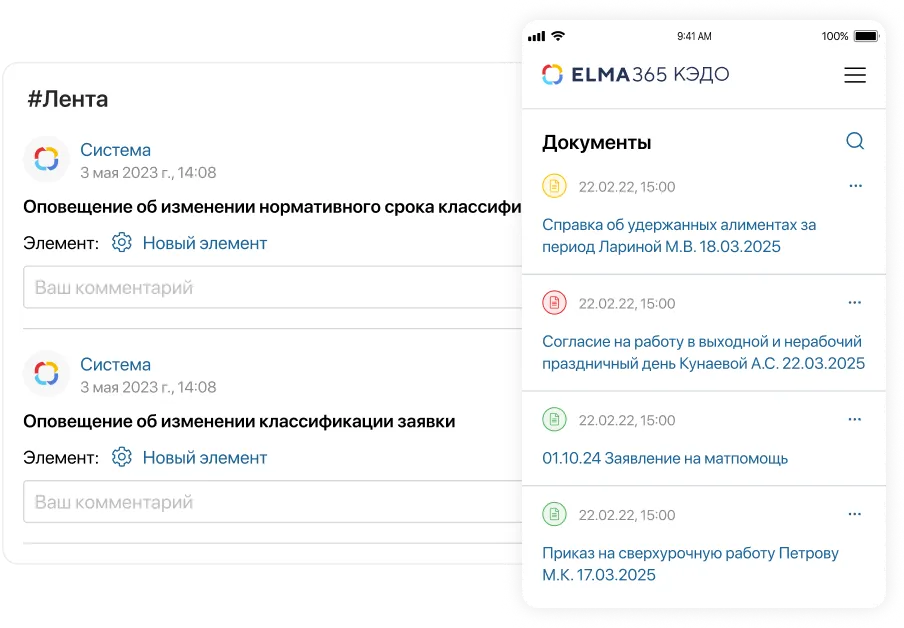Open the hamburger menu in ELMA365 header

[854, 75]
